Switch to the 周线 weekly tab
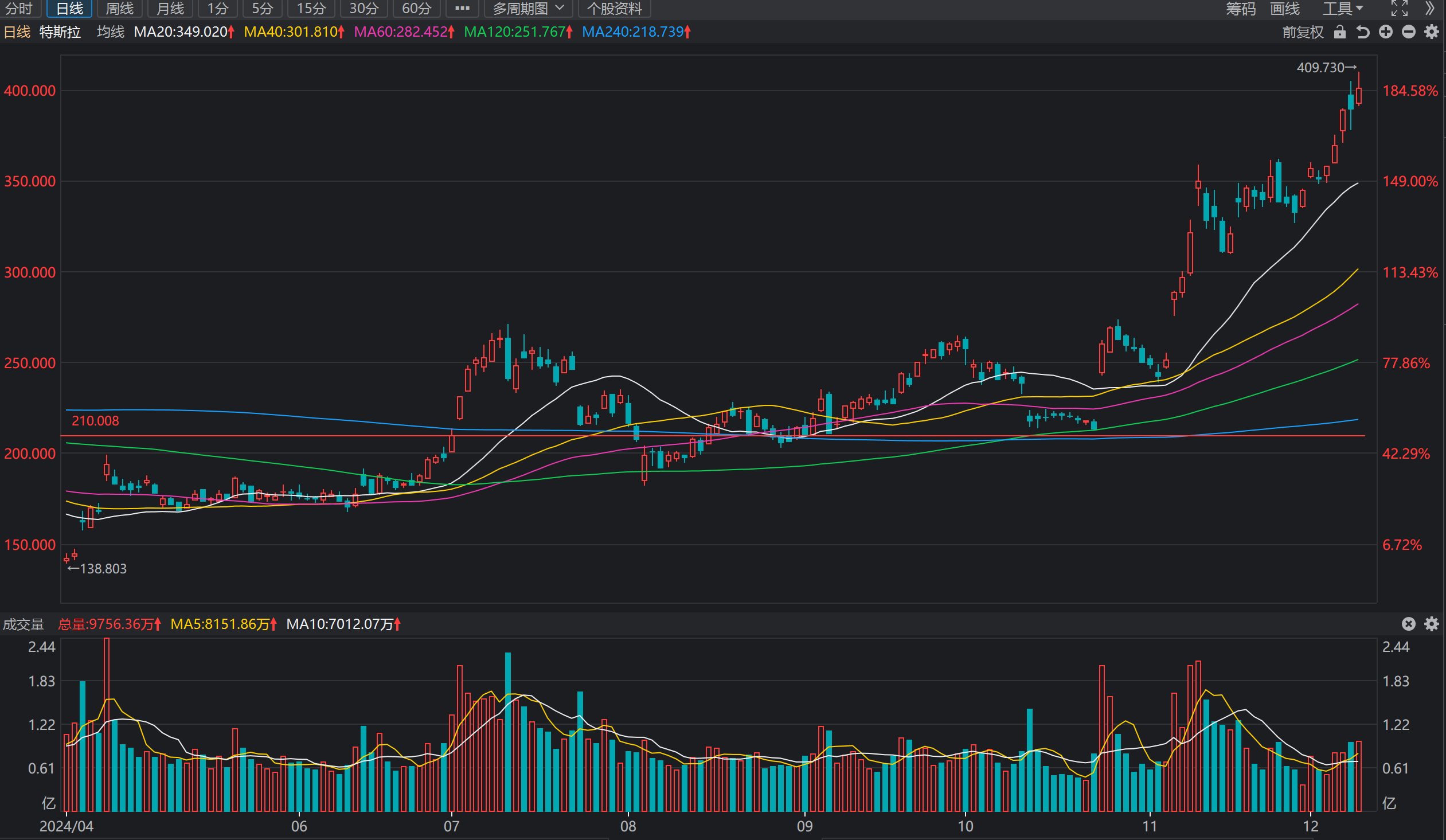1446x840 pixels. [x=119, y=9]
